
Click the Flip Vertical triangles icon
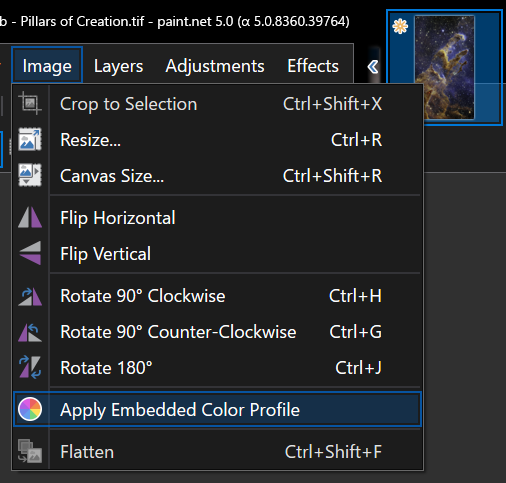30,253
